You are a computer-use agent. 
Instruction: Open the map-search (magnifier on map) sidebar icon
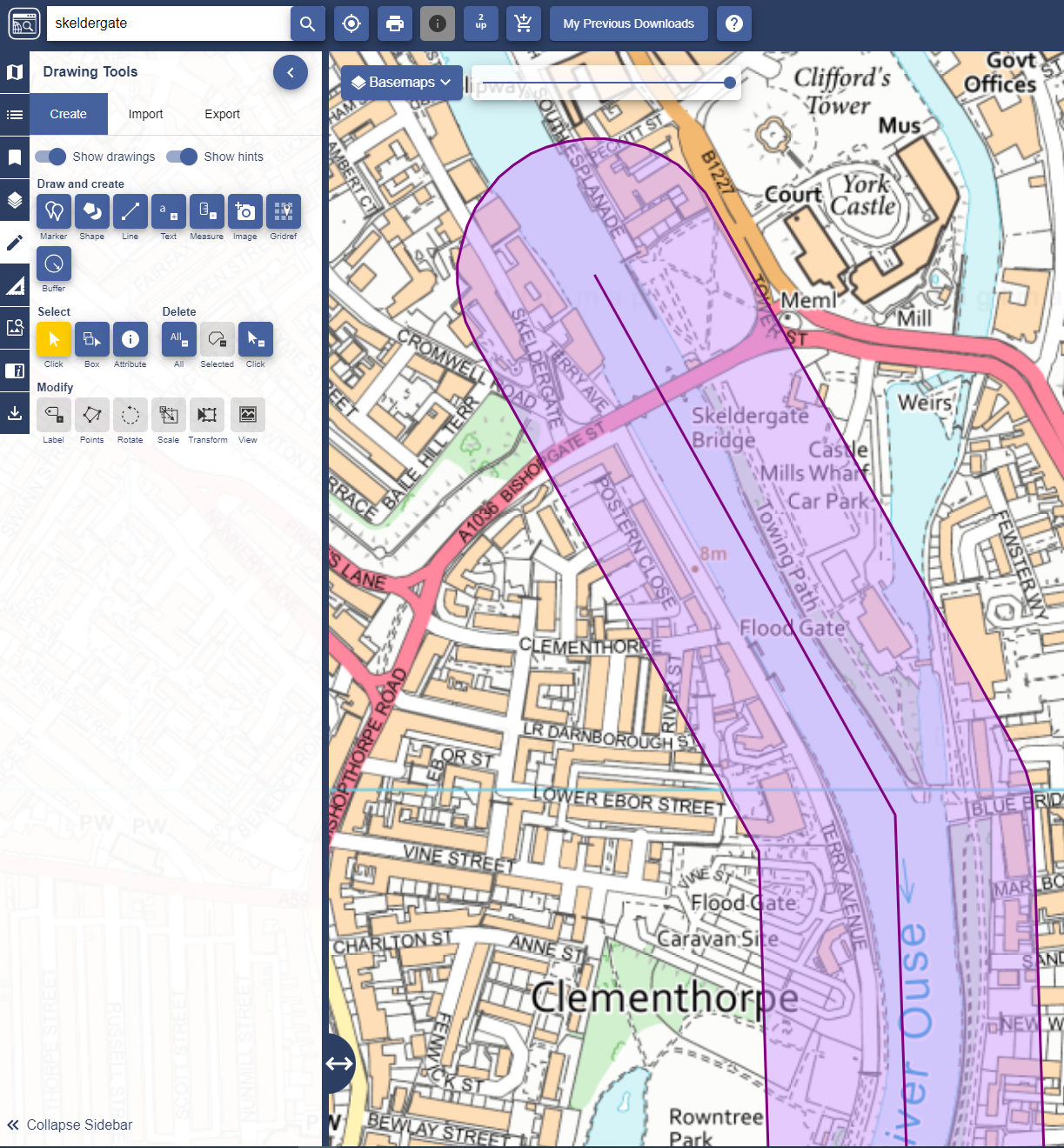[x=15, y=328]
